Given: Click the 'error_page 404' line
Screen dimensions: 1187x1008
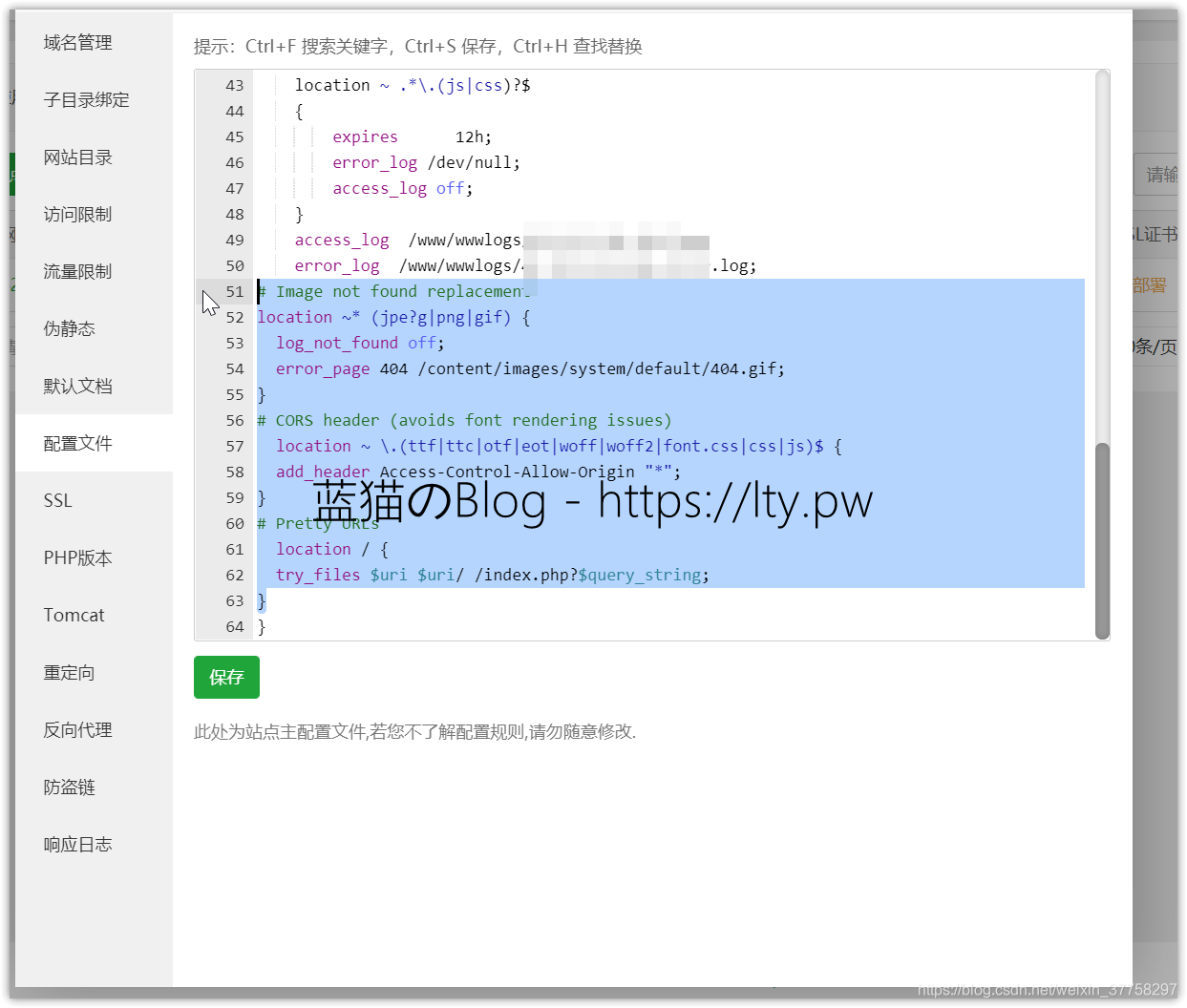Looking at the screenshot, I should click(x=530, y=368).
